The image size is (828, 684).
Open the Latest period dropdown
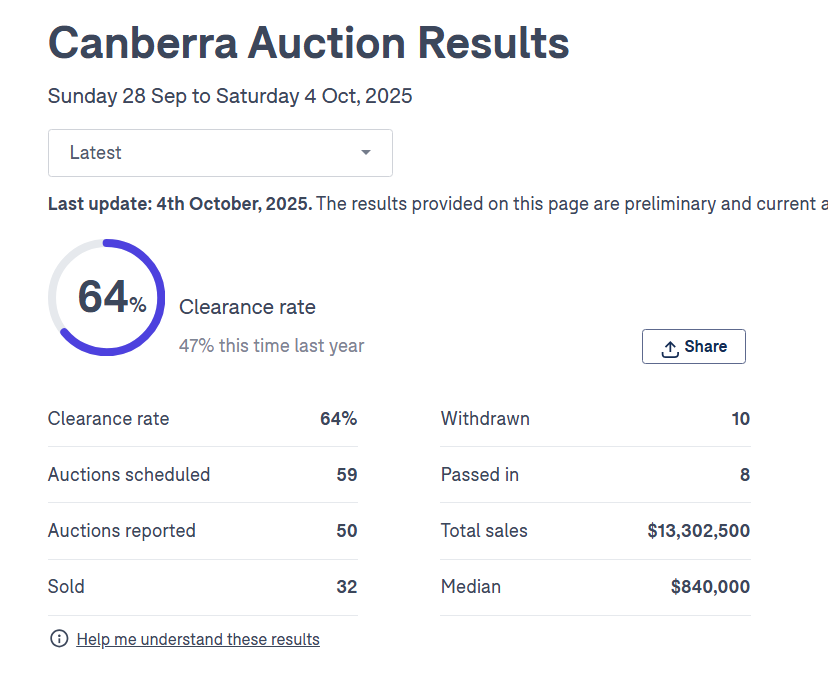coord(220,153)
